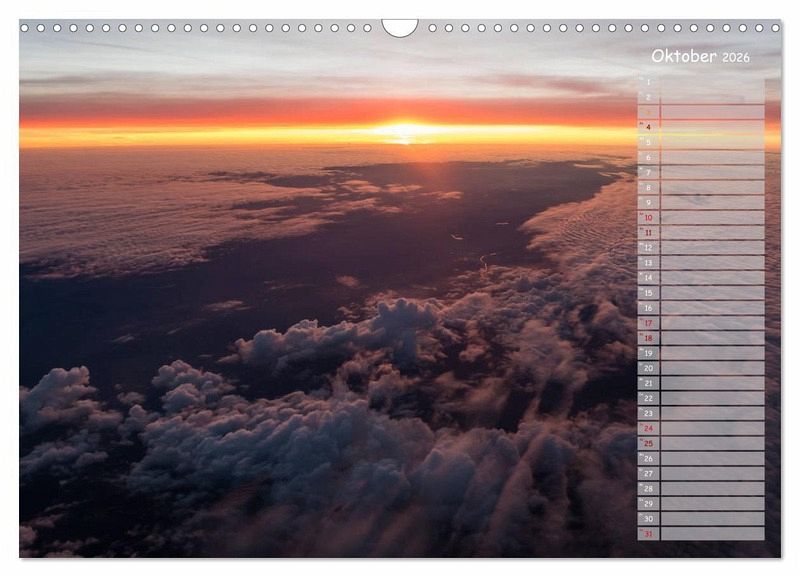
Task: Click the year 2026 text
Action: 735,57
